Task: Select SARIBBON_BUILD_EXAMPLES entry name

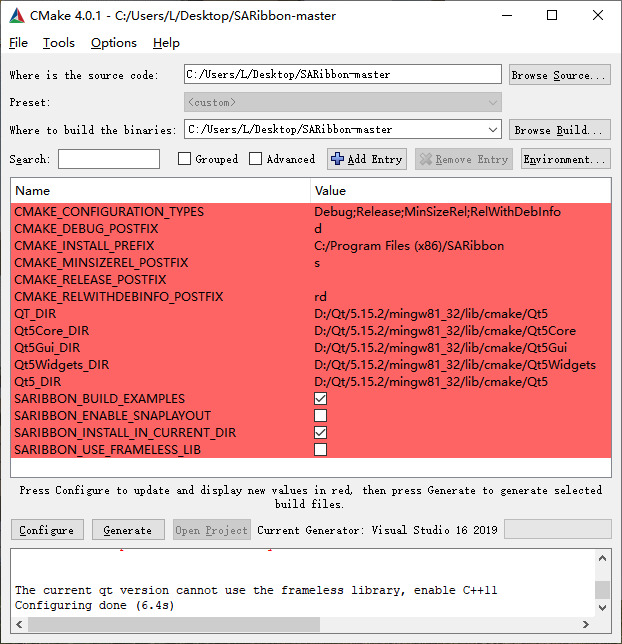Action: (x=99, y=398)
